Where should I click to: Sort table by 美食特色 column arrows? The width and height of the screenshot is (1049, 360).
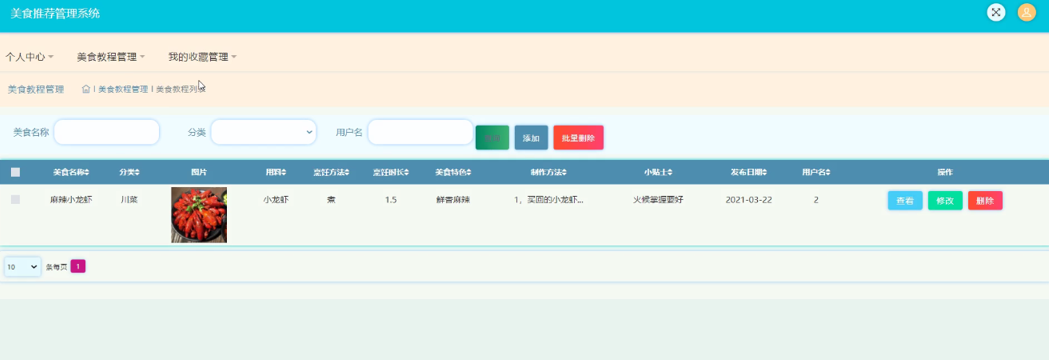point(469,173)
